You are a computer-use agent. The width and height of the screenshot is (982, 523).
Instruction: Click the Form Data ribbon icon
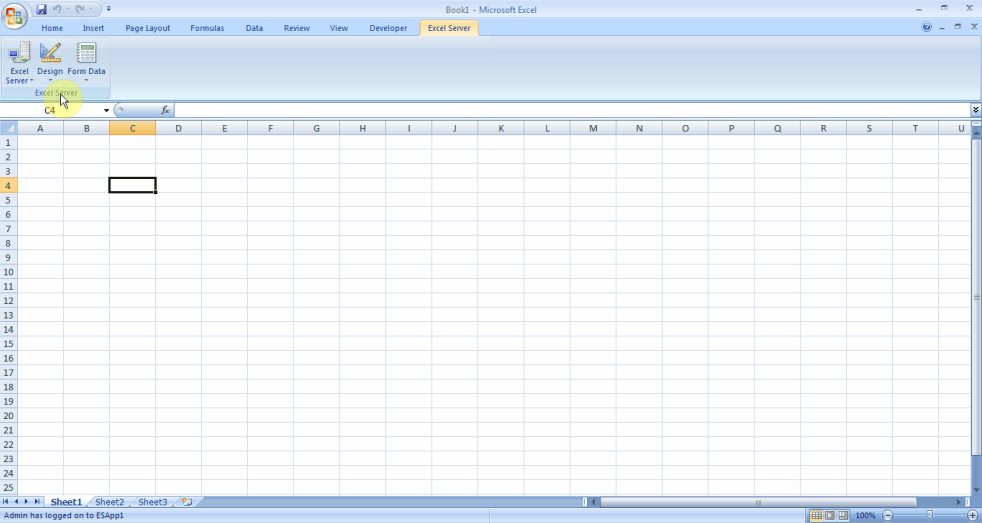pyautogui.click(x=86, y=63)
